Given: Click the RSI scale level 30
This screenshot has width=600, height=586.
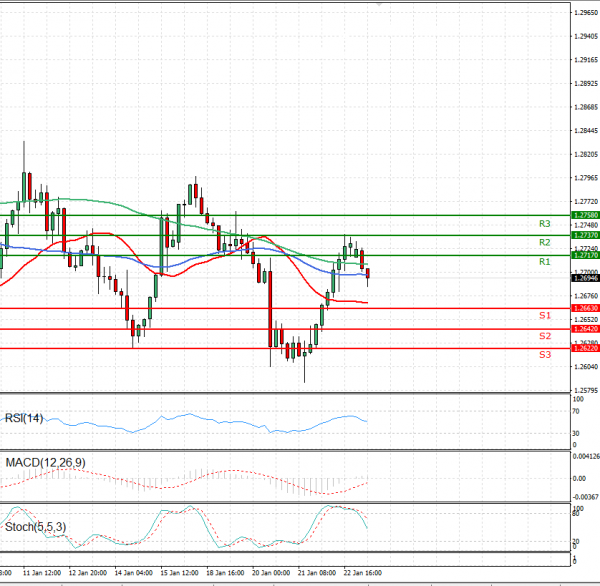Looking at the screenshot, I should pos(576,434).
